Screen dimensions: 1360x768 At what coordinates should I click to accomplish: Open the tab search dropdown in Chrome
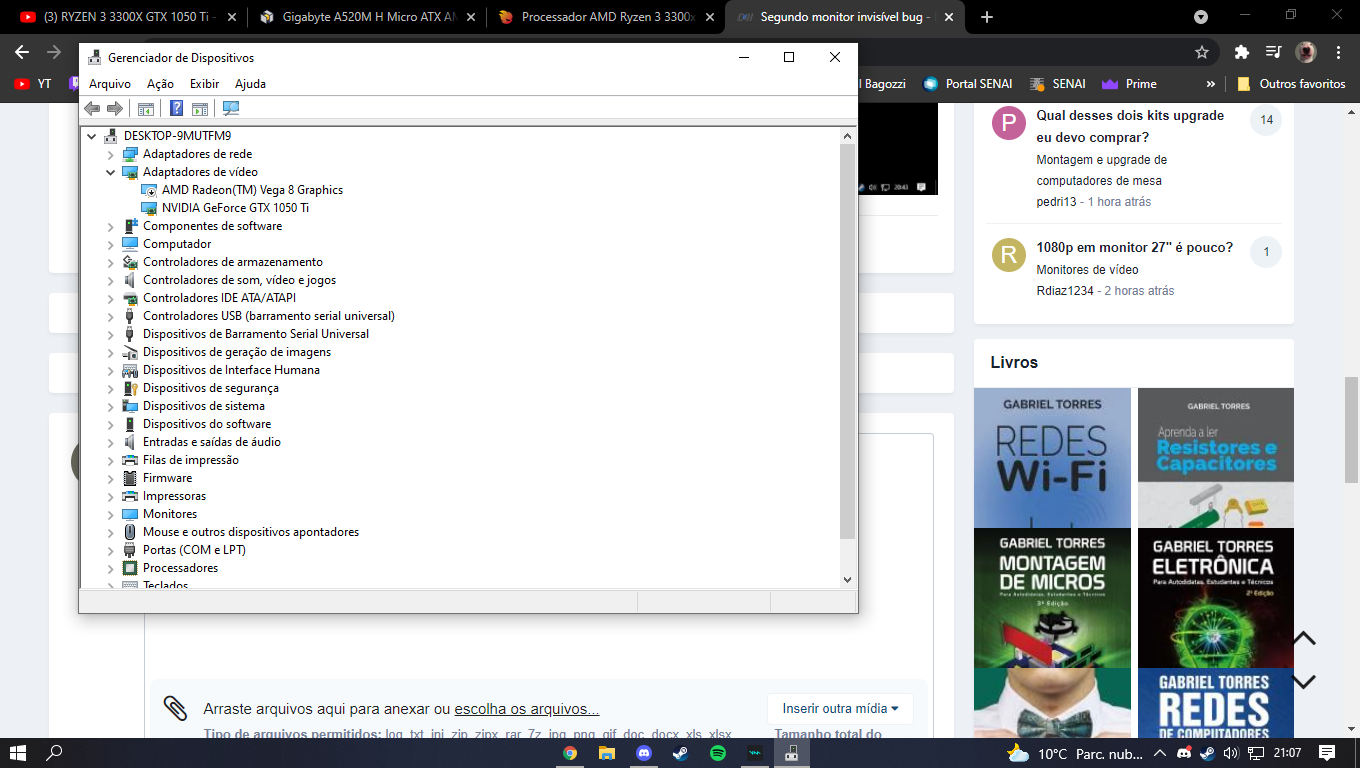[x=1201, y=17]
